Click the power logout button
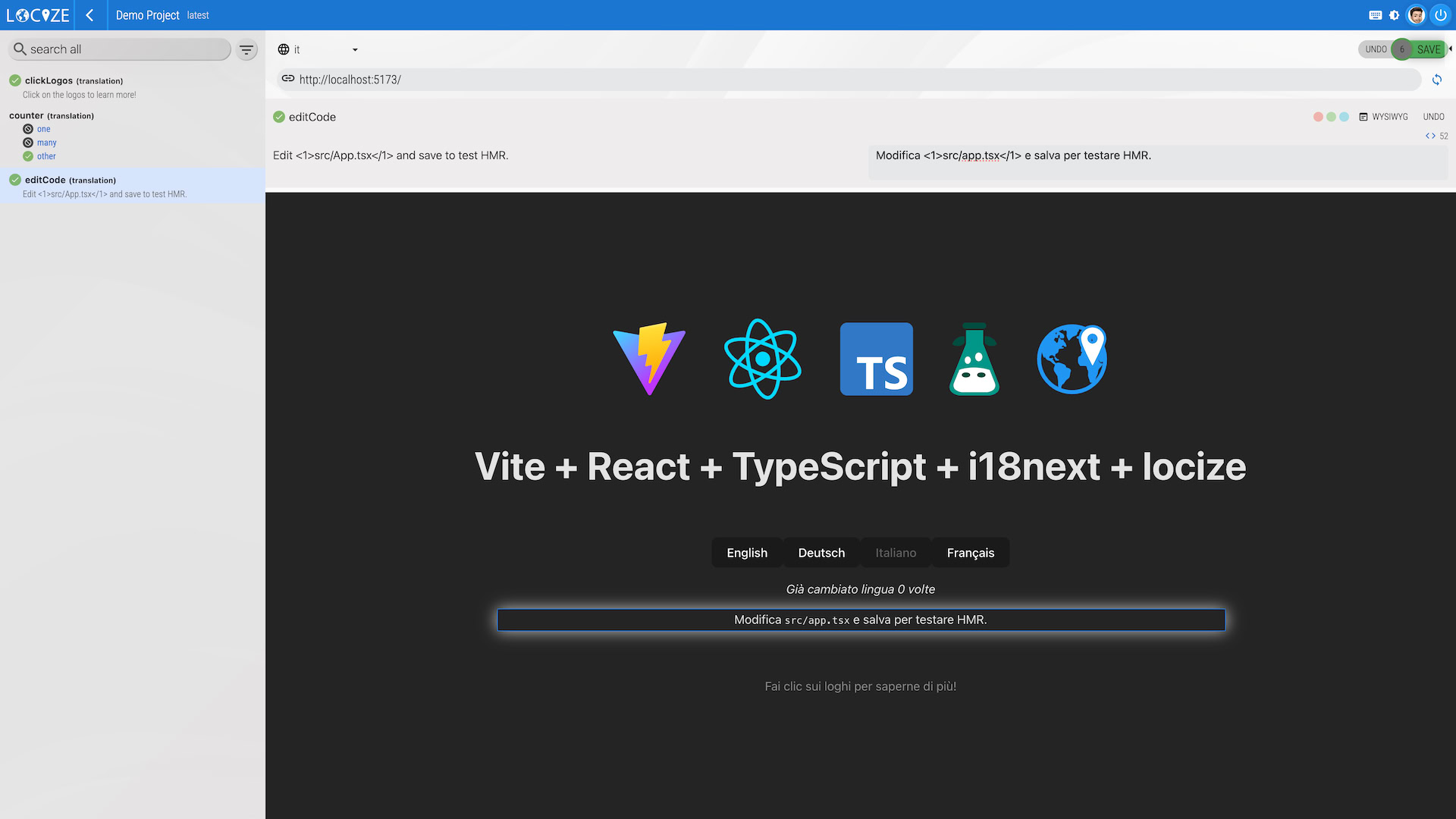 coord(1440,15)
